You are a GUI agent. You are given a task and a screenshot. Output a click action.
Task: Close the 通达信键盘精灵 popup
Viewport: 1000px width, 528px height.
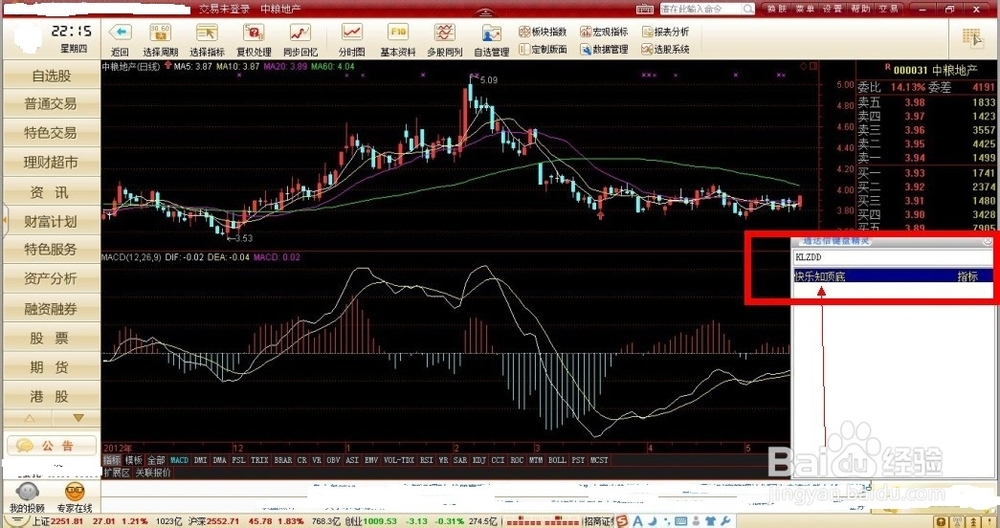987,241
